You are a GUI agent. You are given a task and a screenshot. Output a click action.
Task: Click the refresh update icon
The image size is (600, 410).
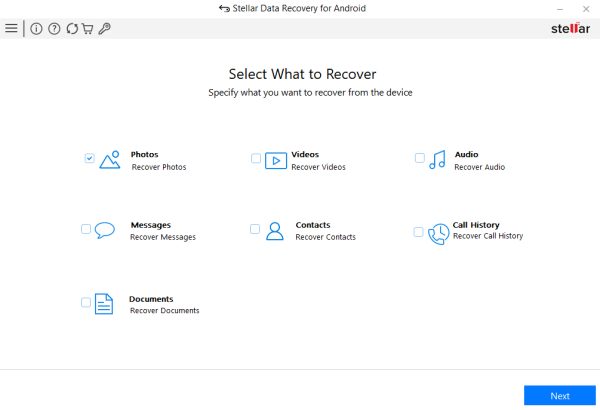point(71,29)
